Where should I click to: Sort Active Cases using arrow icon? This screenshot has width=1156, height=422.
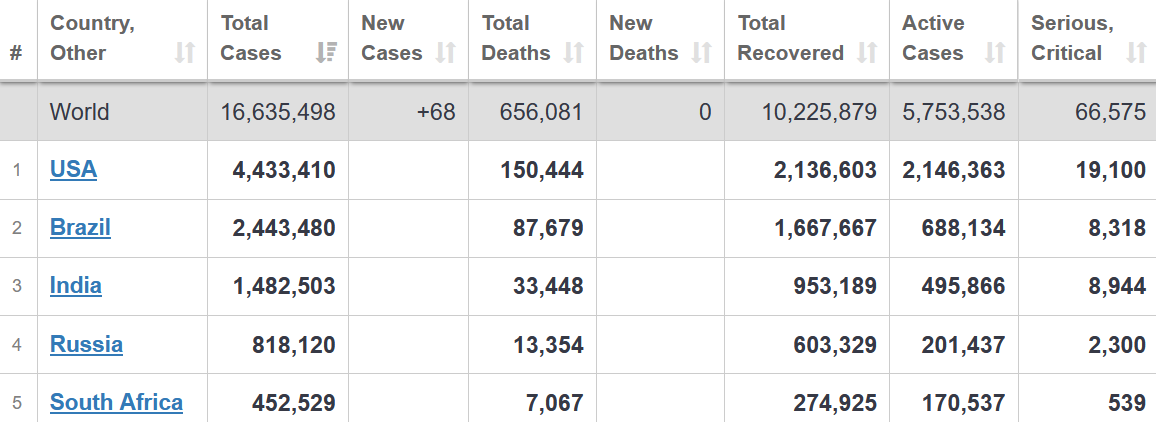pyautogui.click(x=995, y=53)
